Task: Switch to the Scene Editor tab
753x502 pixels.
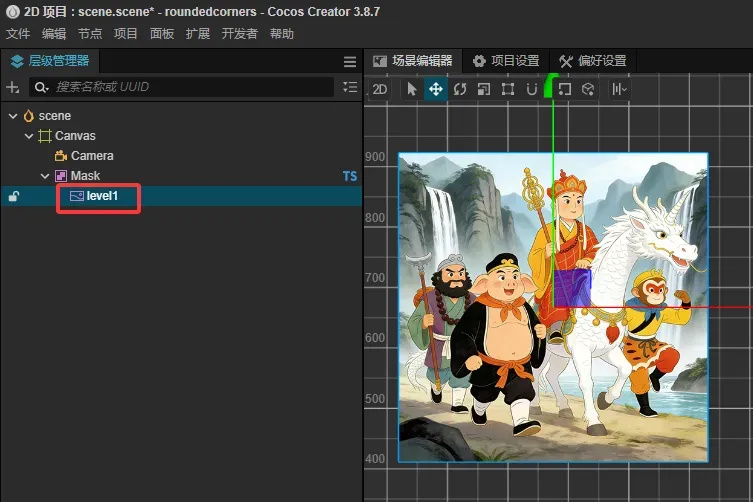Action: click(x=413, y=61)
